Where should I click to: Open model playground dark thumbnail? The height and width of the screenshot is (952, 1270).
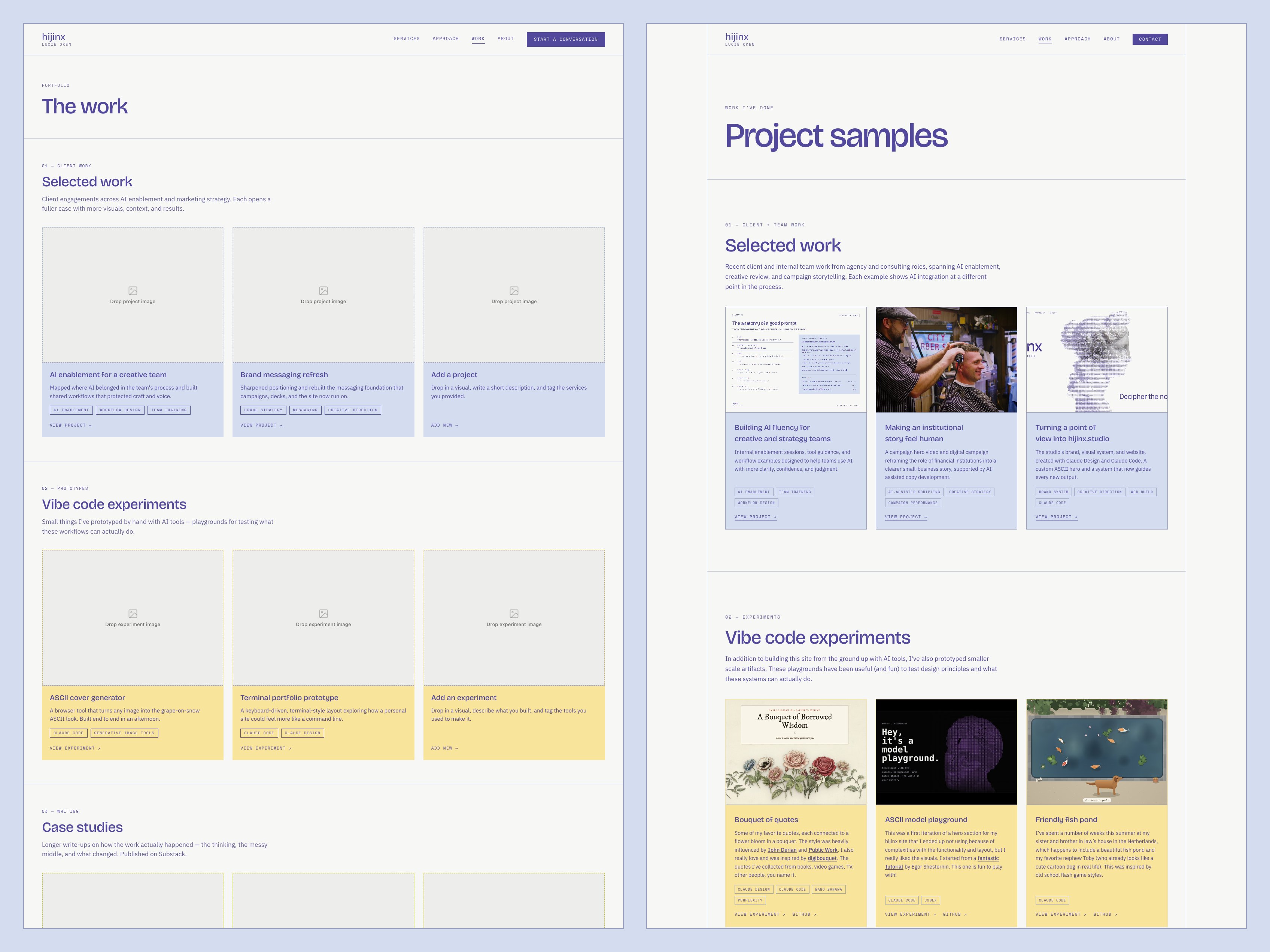pyautogui.click(x=946, y=752)
